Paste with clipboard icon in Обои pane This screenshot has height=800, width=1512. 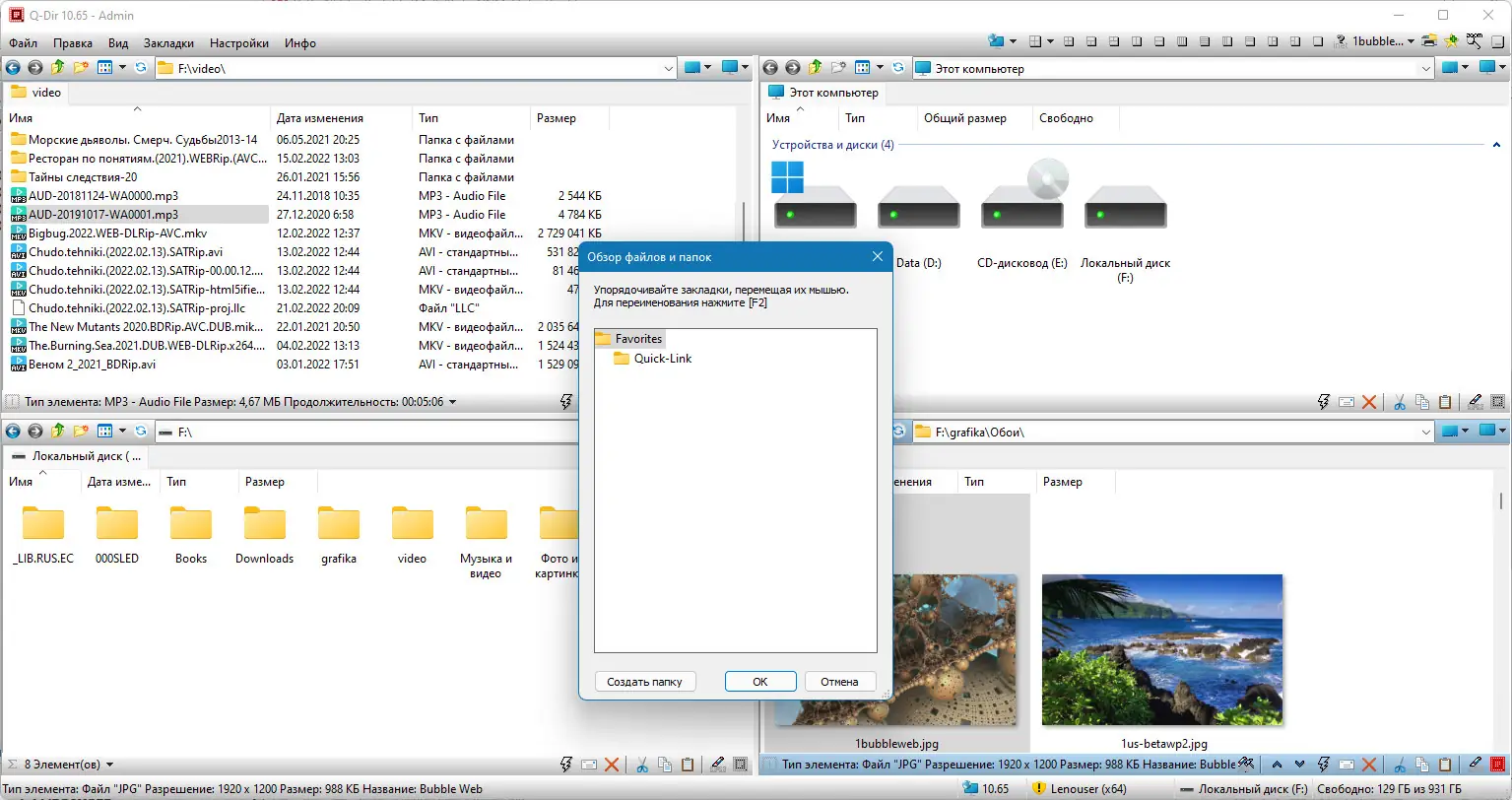tap(1445, 764)
